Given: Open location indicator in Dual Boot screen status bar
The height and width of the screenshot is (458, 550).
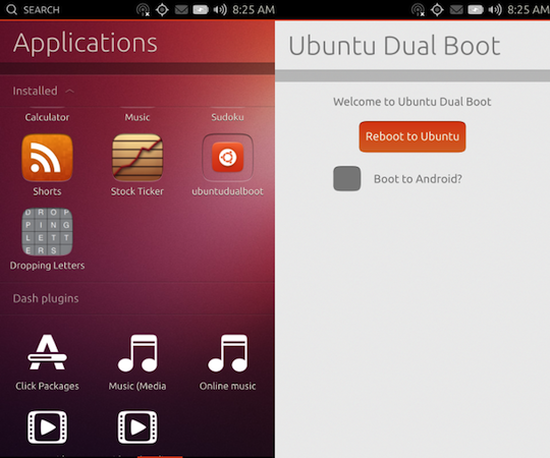Looking at the screenshot, I should [437, 10].
